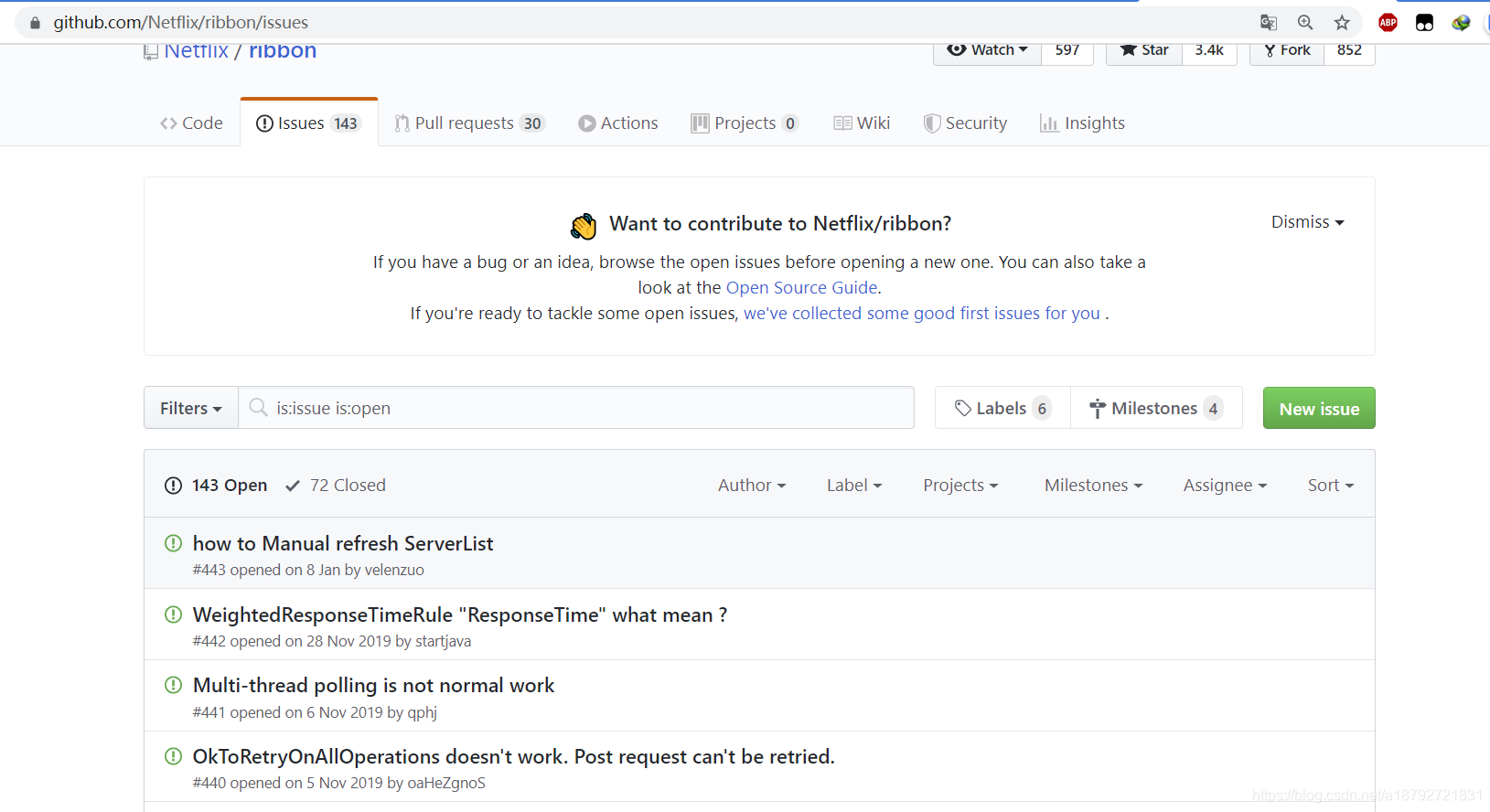Open the Milestones filter dropdown
1490x812 pixels.
click(x=1094, y=486)
